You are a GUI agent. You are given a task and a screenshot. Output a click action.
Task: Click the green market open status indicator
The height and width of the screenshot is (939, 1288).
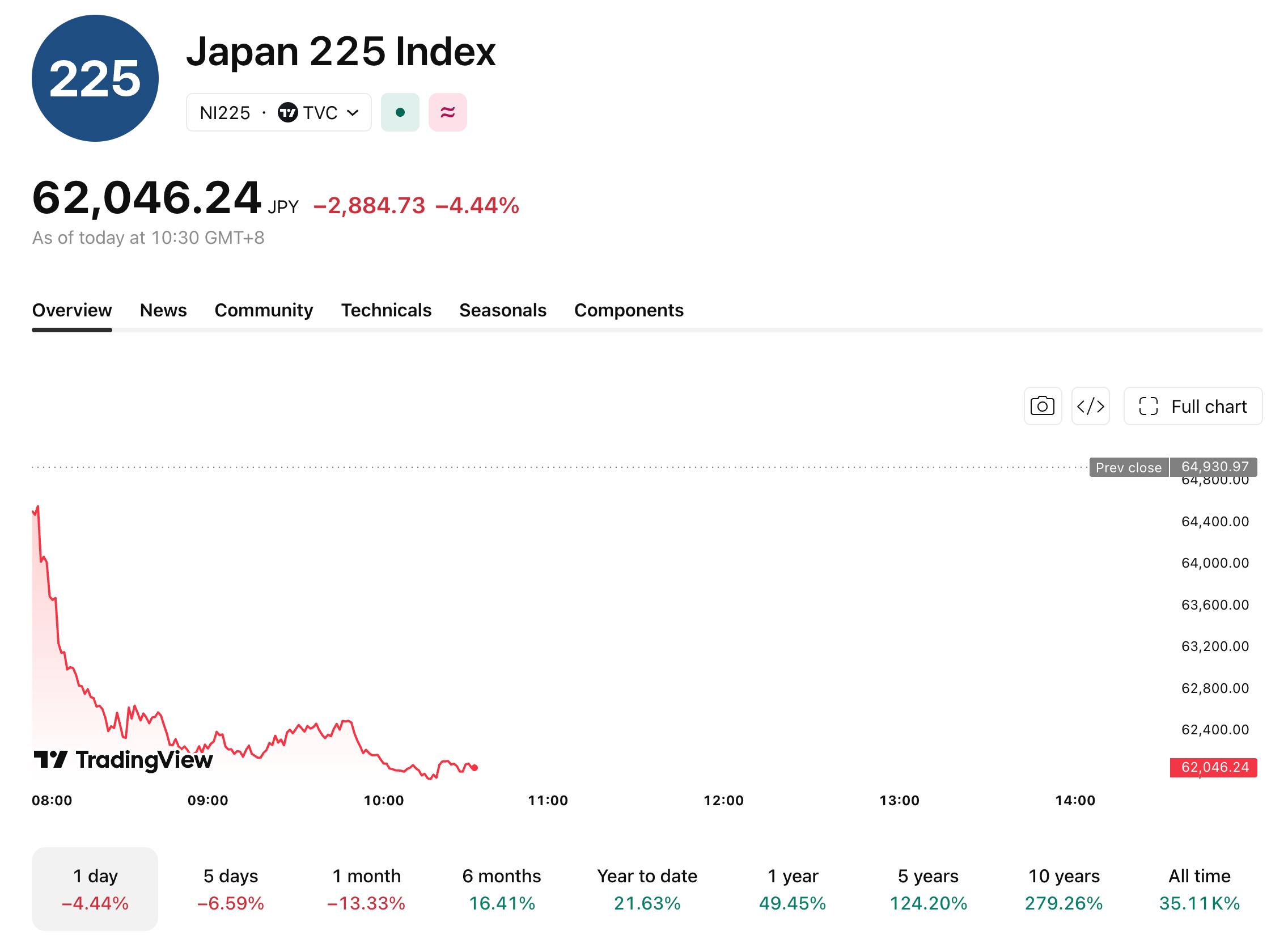[x=400, y=112]
